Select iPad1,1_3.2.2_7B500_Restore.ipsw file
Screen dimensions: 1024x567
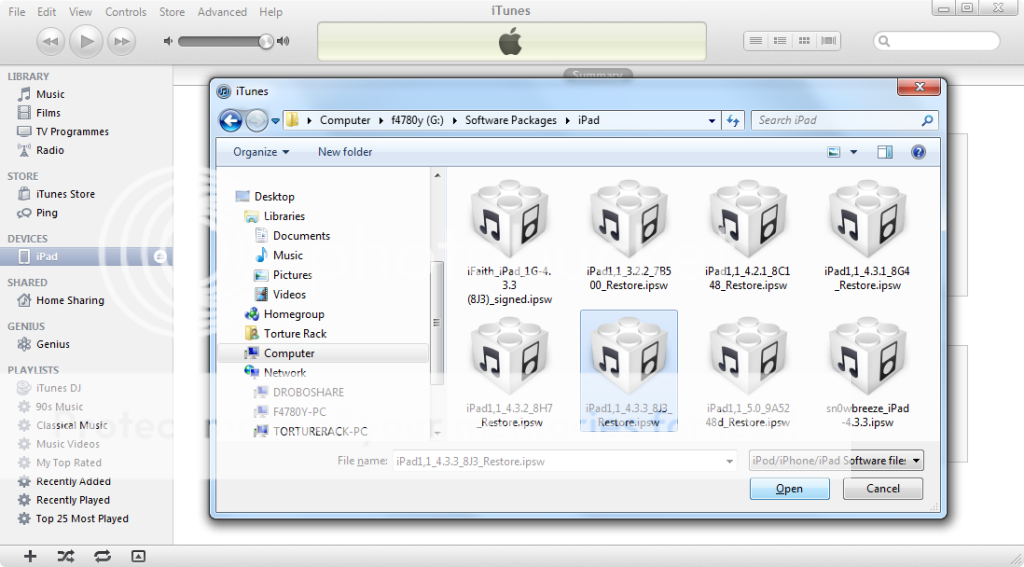[629, 237]
